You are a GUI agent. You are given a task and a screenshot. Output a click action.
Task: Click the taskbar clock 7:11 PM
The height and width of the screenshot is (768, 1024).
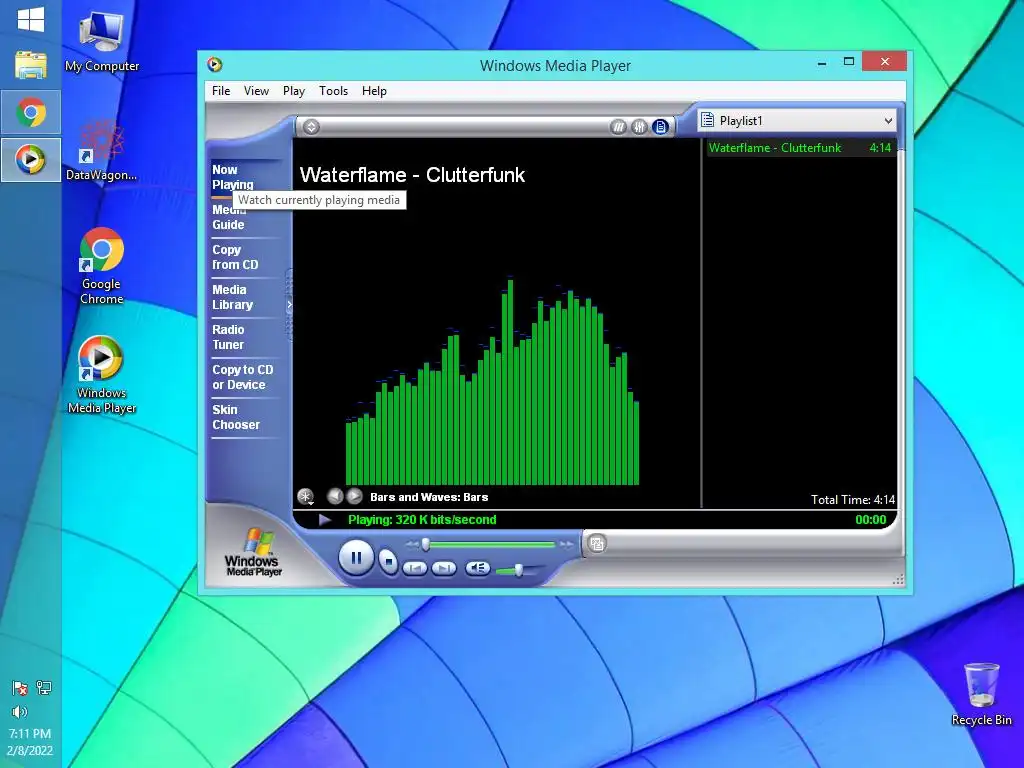tap(30, 733)
